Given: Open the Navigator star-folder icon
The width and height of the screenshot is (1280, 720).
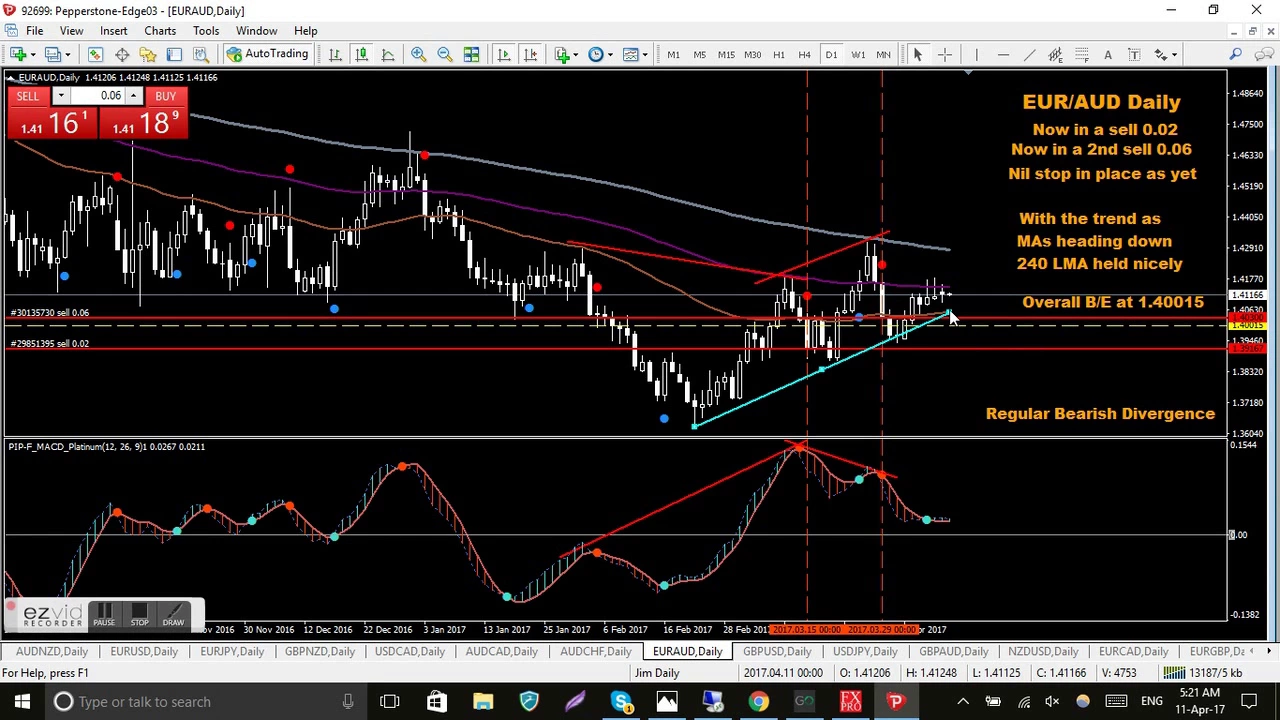Looking at the screenshot, I should [x=148, y=54].
